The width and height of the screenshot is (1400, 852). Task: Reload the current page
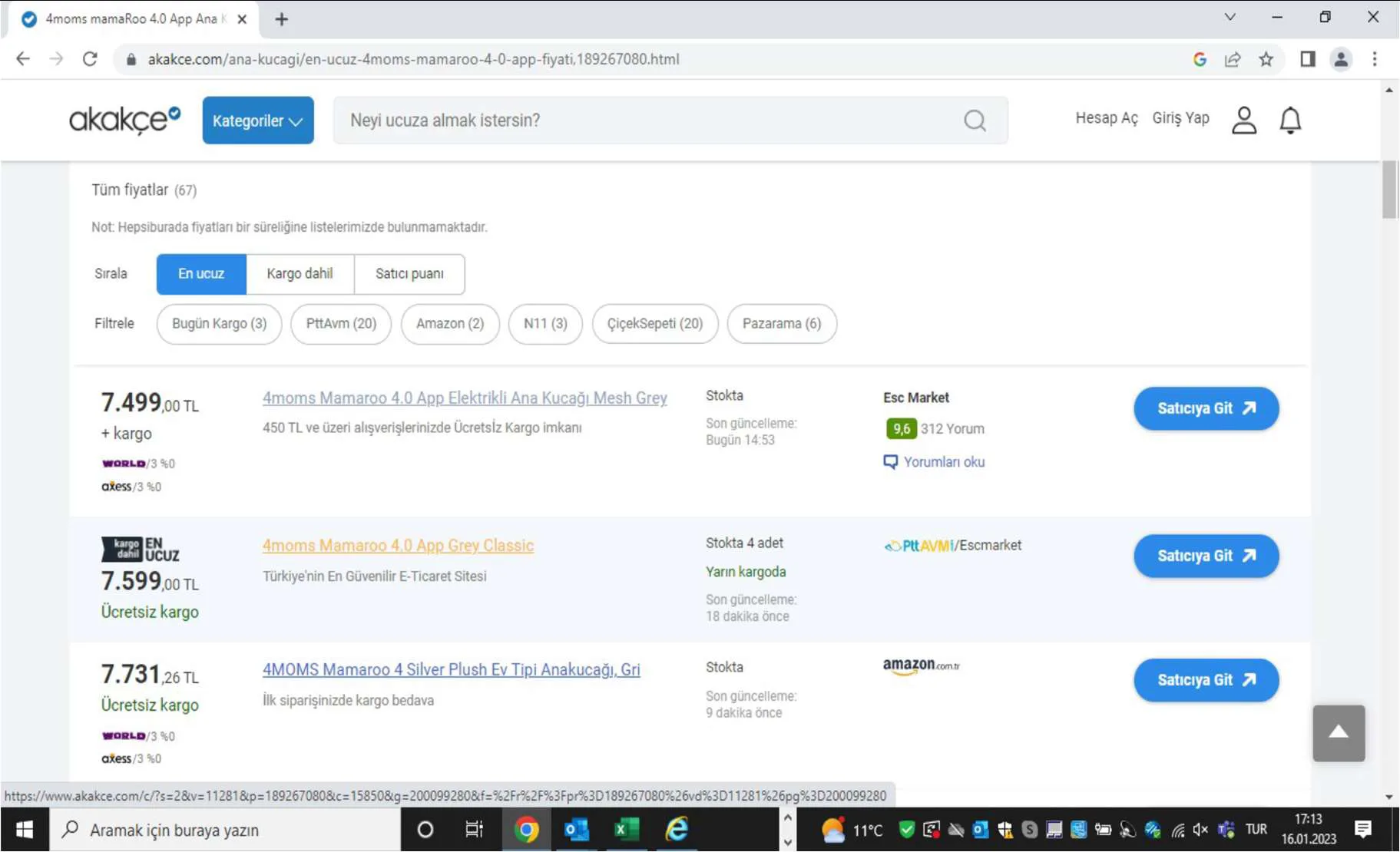click(x=90, y=59)
